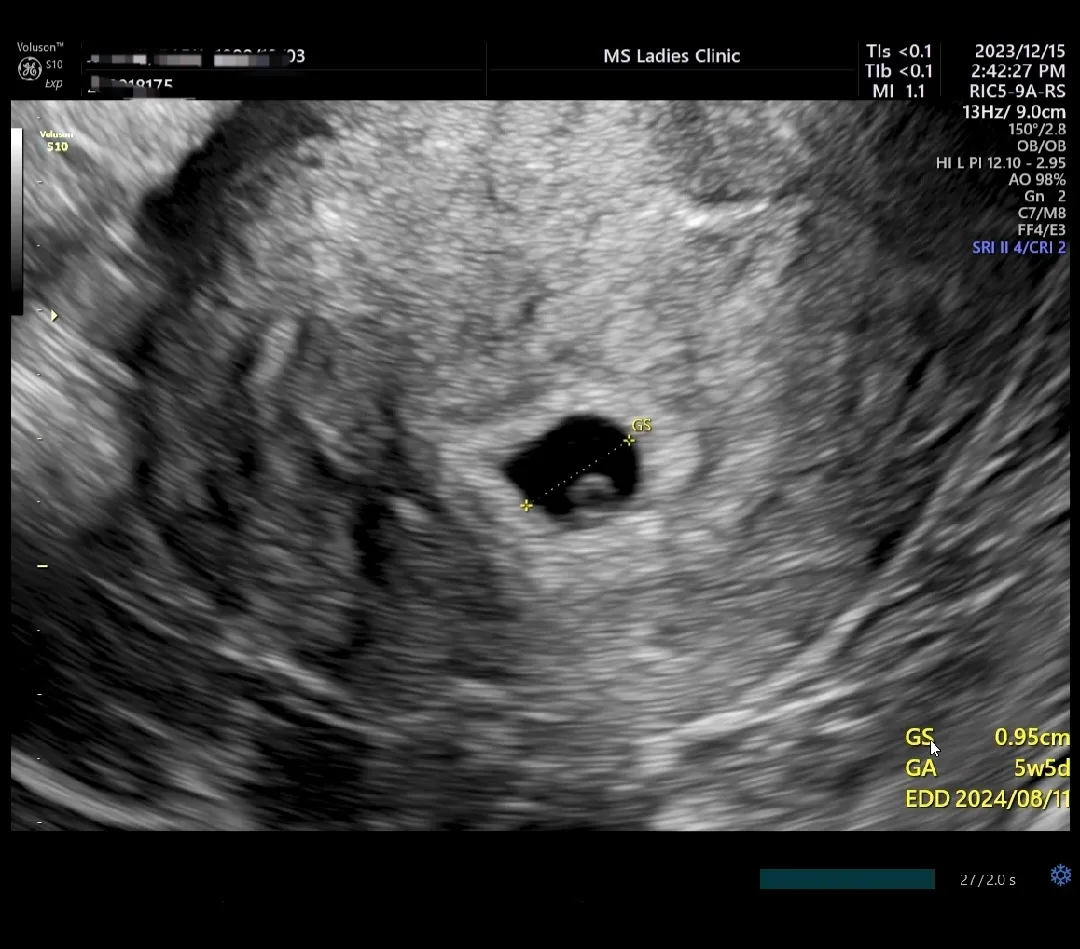Click the GS 0.95cm measurement result
Image resolution: width=1080 pixels, height=949 pixels.
tap(987, 738)
